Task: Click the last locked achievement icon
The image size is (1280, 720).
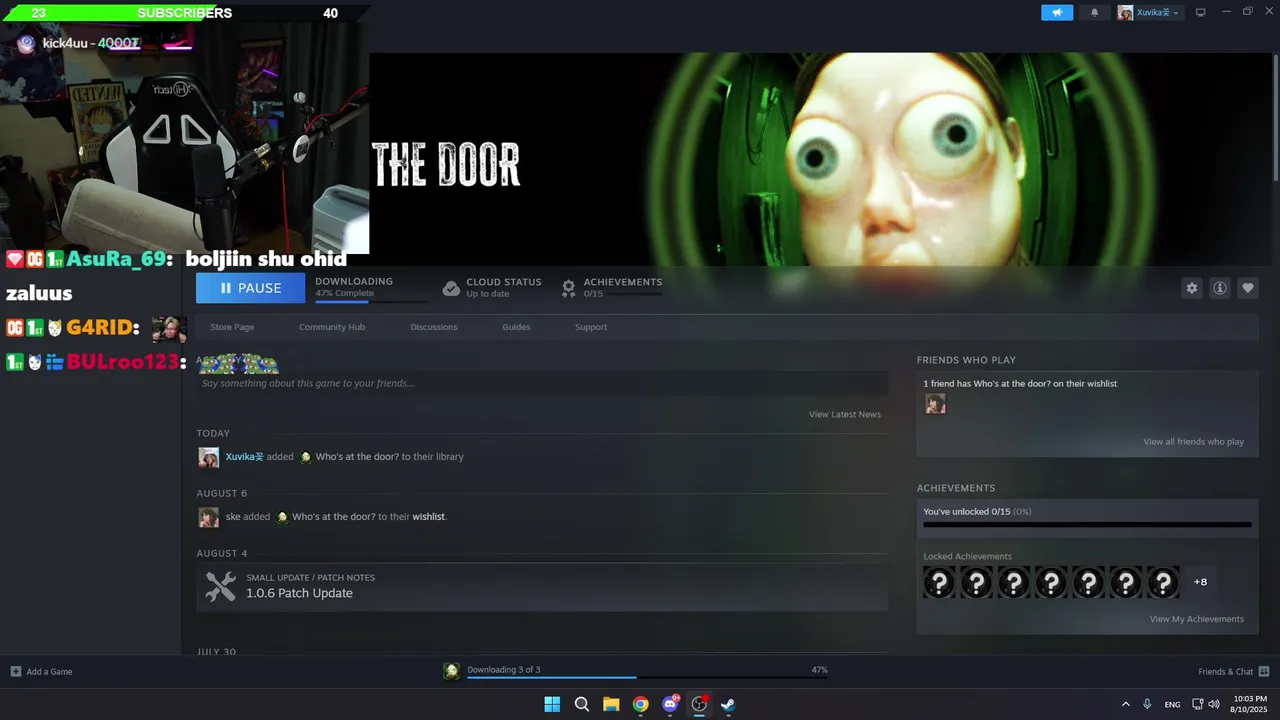Action: tap(1163, 582)
